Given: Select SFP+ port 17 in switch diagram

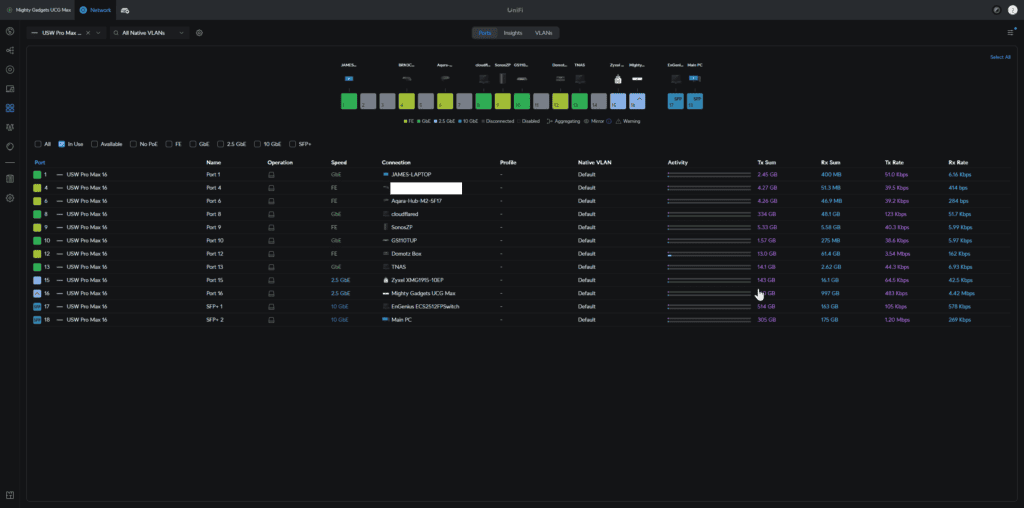Looking at the screenshot, I should (x=674, y=101).
